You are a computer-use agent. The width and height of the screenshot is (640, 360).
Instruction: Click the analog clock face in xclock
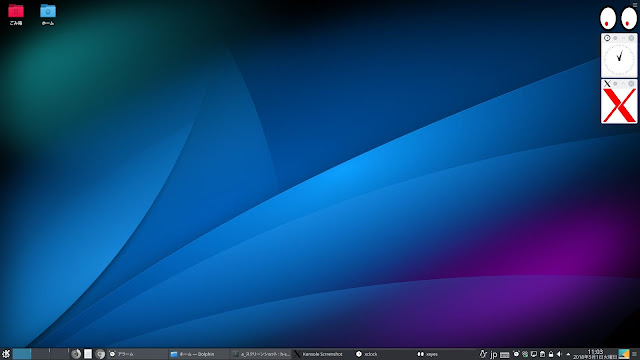[619, 60]
